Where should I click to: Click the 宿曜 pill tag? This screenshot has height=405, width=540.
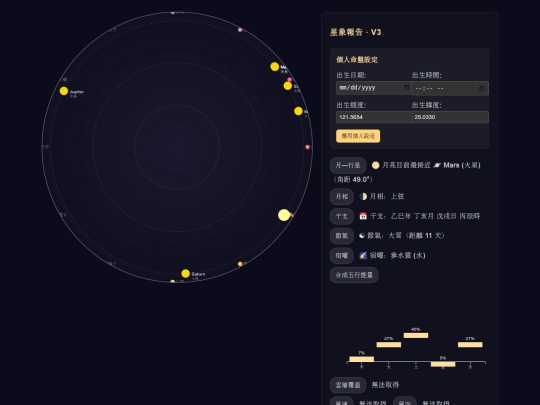[342, 255]
